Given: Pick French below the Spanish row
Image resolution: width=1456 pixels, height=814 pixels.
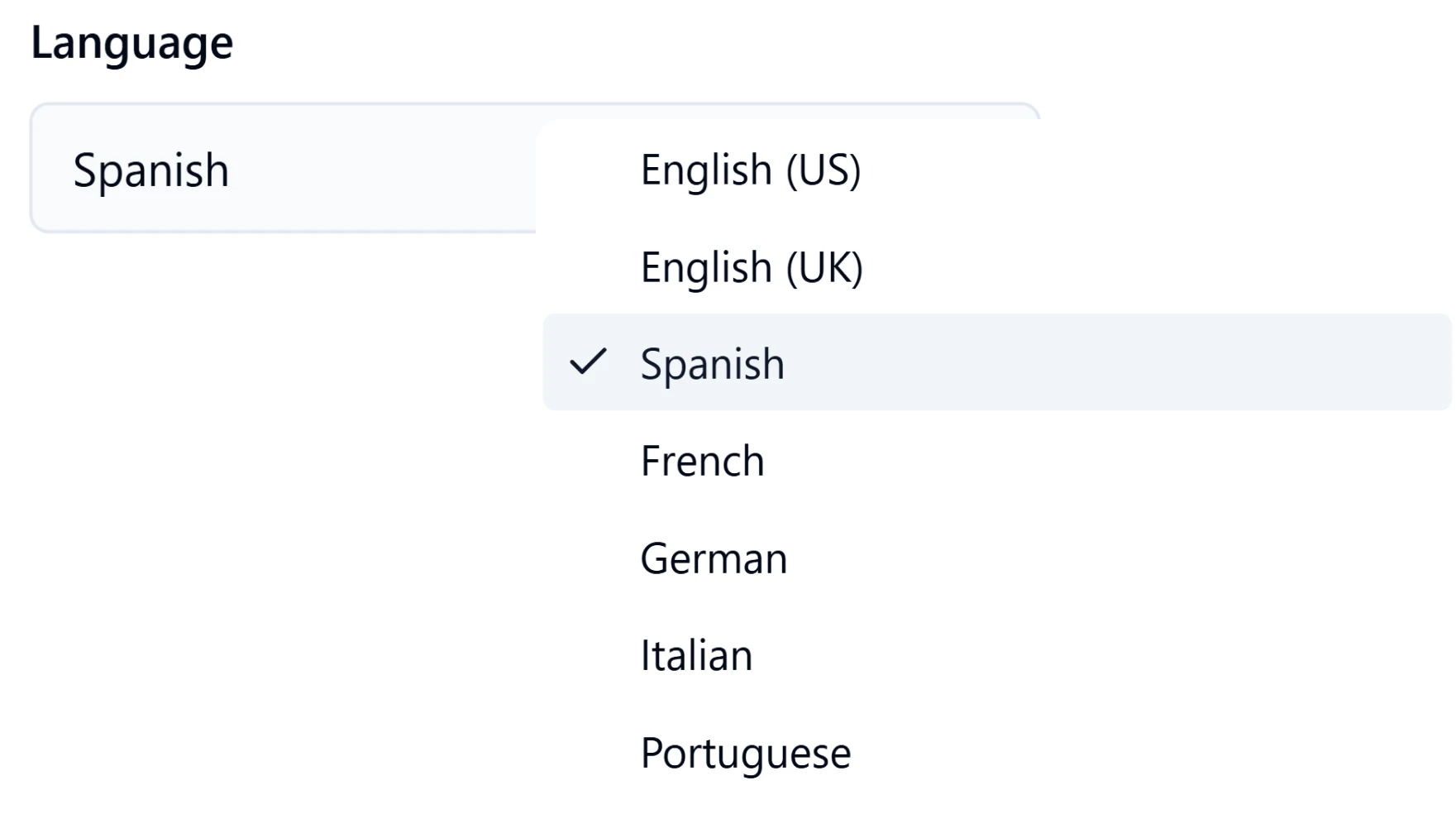Looking at the screenshot, I should pos(701,461).
